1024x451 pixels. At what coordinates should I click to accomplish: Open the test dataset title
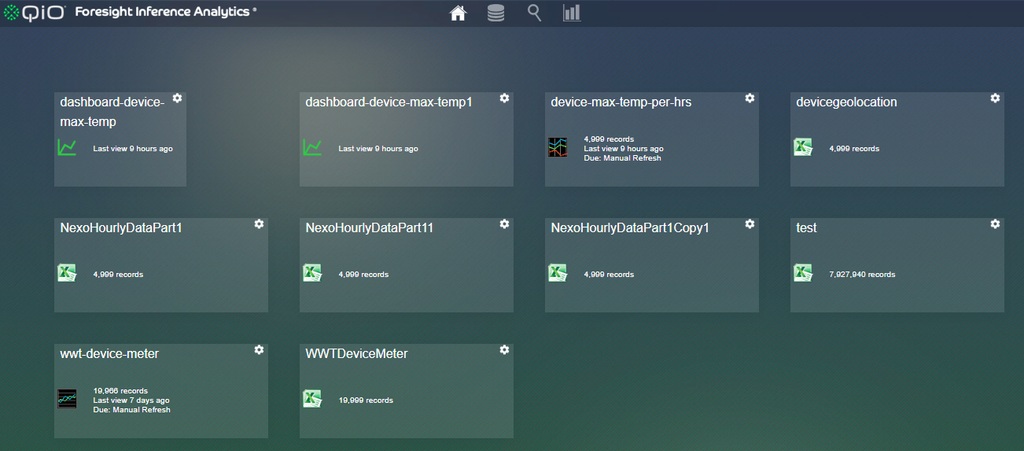[807, 228]
